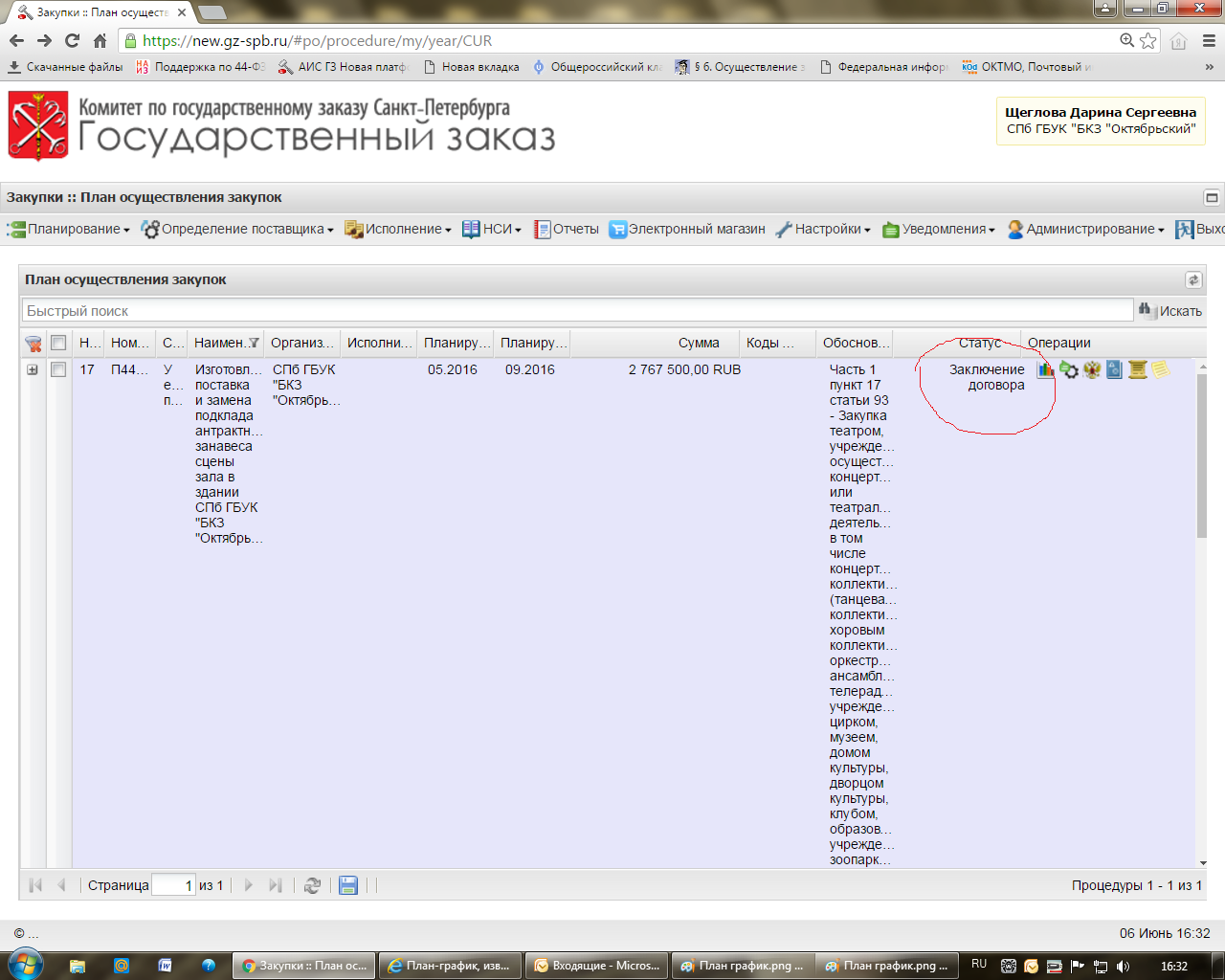
Task: Click the refresh icon in the panel title bar
Action: click(x=1193, y=279)
